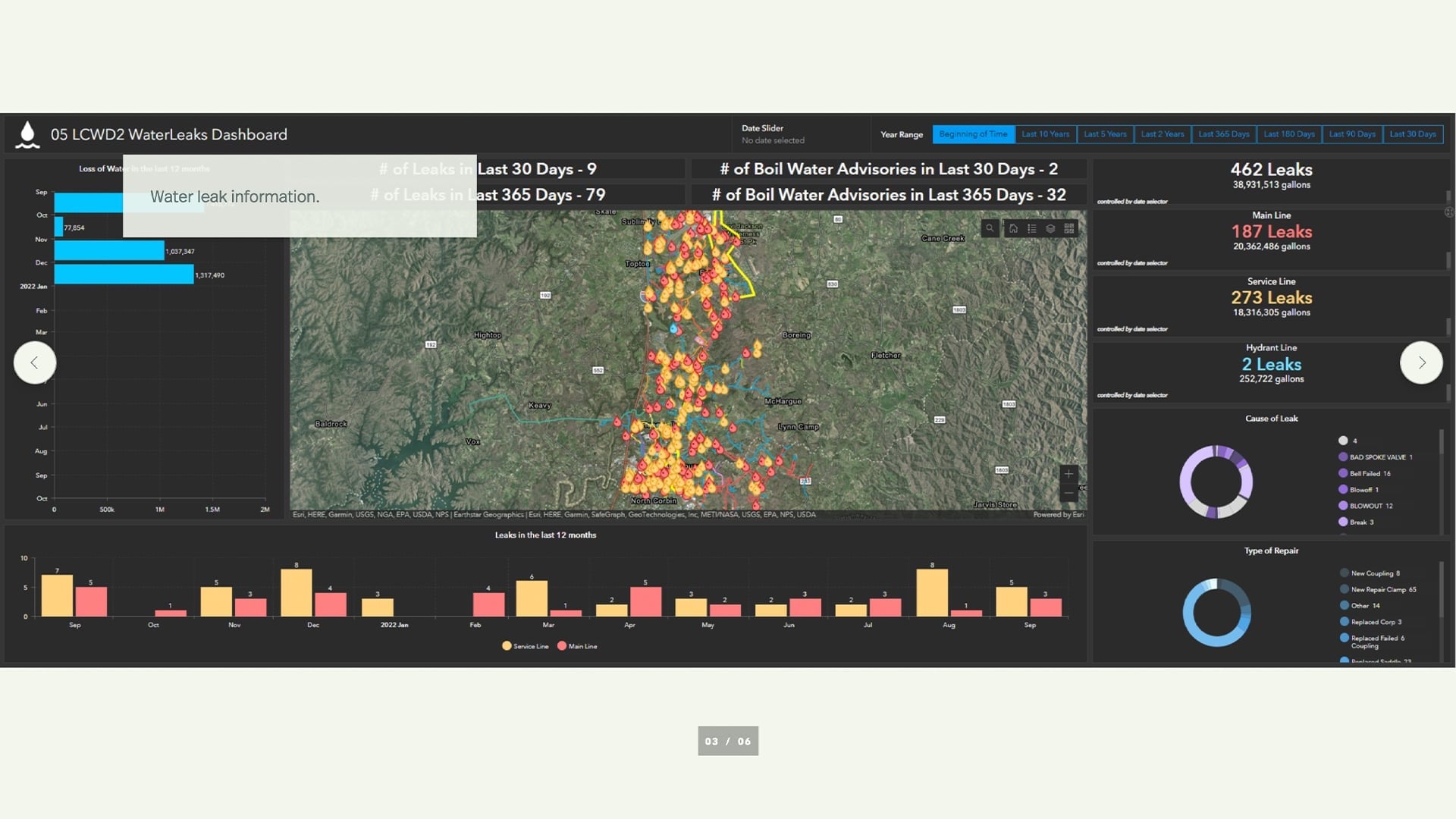Click the 252,722 gallons value
The width and height of the screenshot is (1456, 819).
click(1272, 379)
